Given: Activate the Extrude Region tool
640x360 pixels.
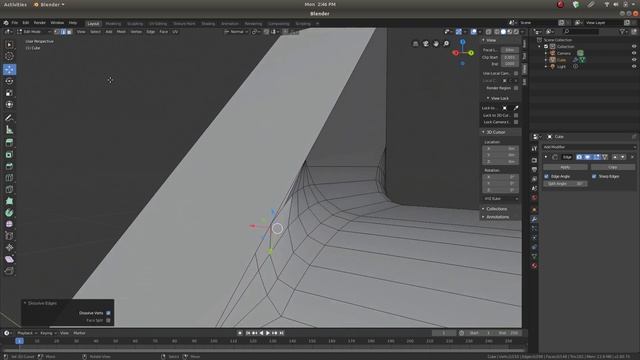Looking at the screenshot, I should (x=9, y=142).
